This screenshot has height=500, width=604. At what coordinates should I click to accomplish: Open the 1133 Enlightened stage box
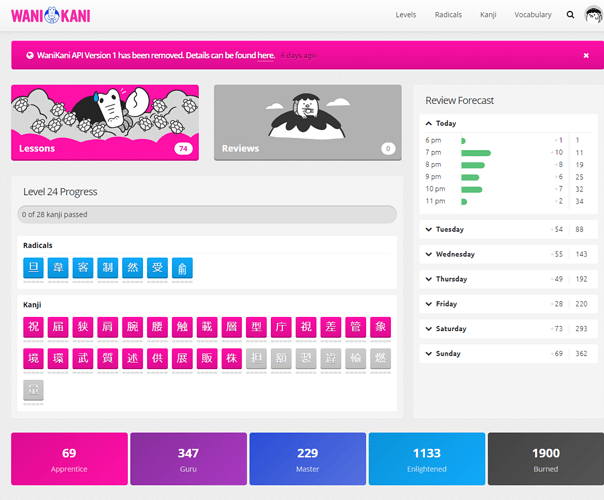coord(427,459)
